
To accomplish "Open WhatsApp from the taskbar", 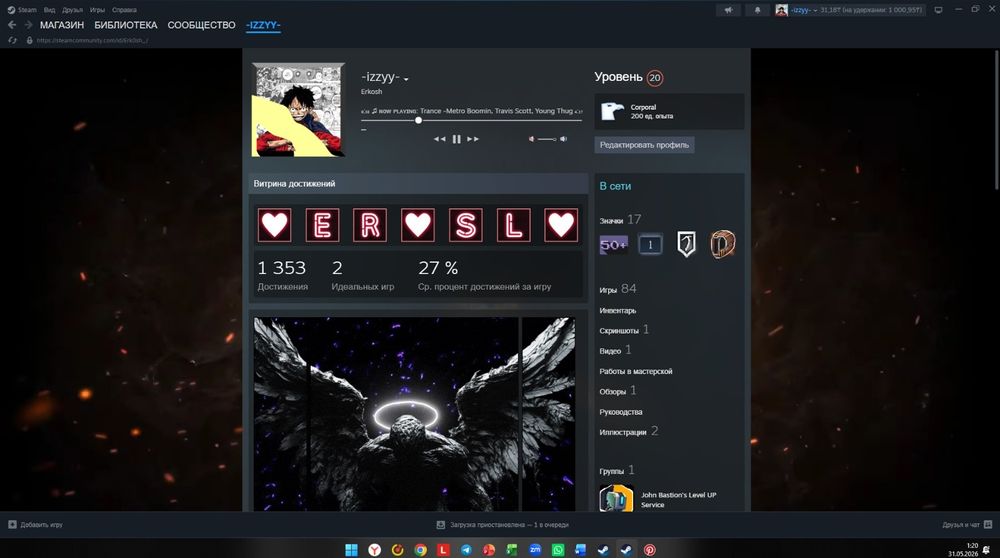I will 558,550.
